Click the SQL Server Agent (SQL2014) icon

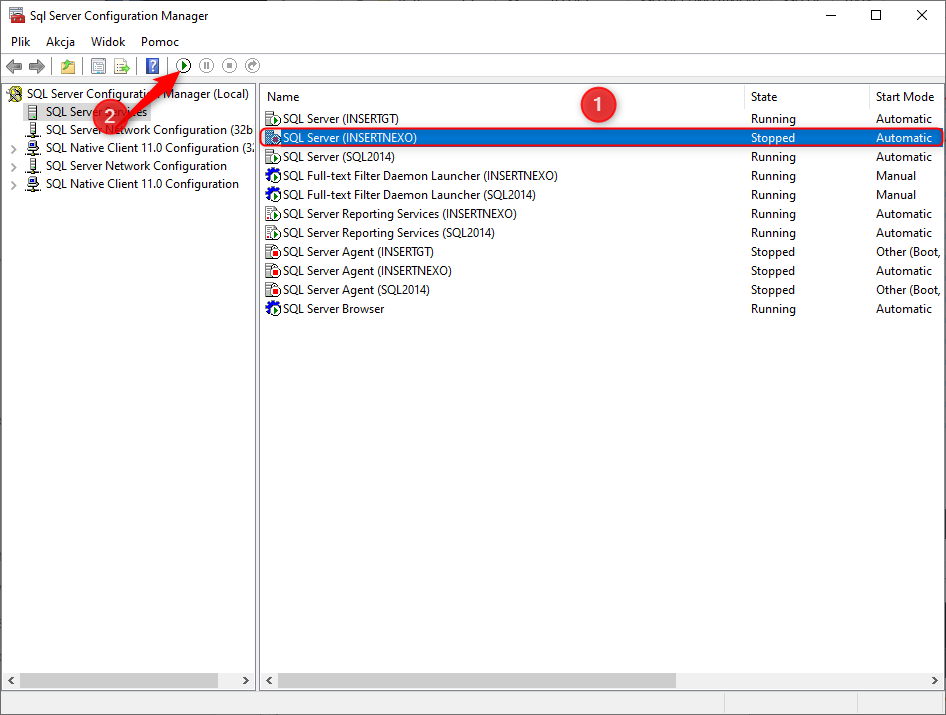[x=273, y=290]
